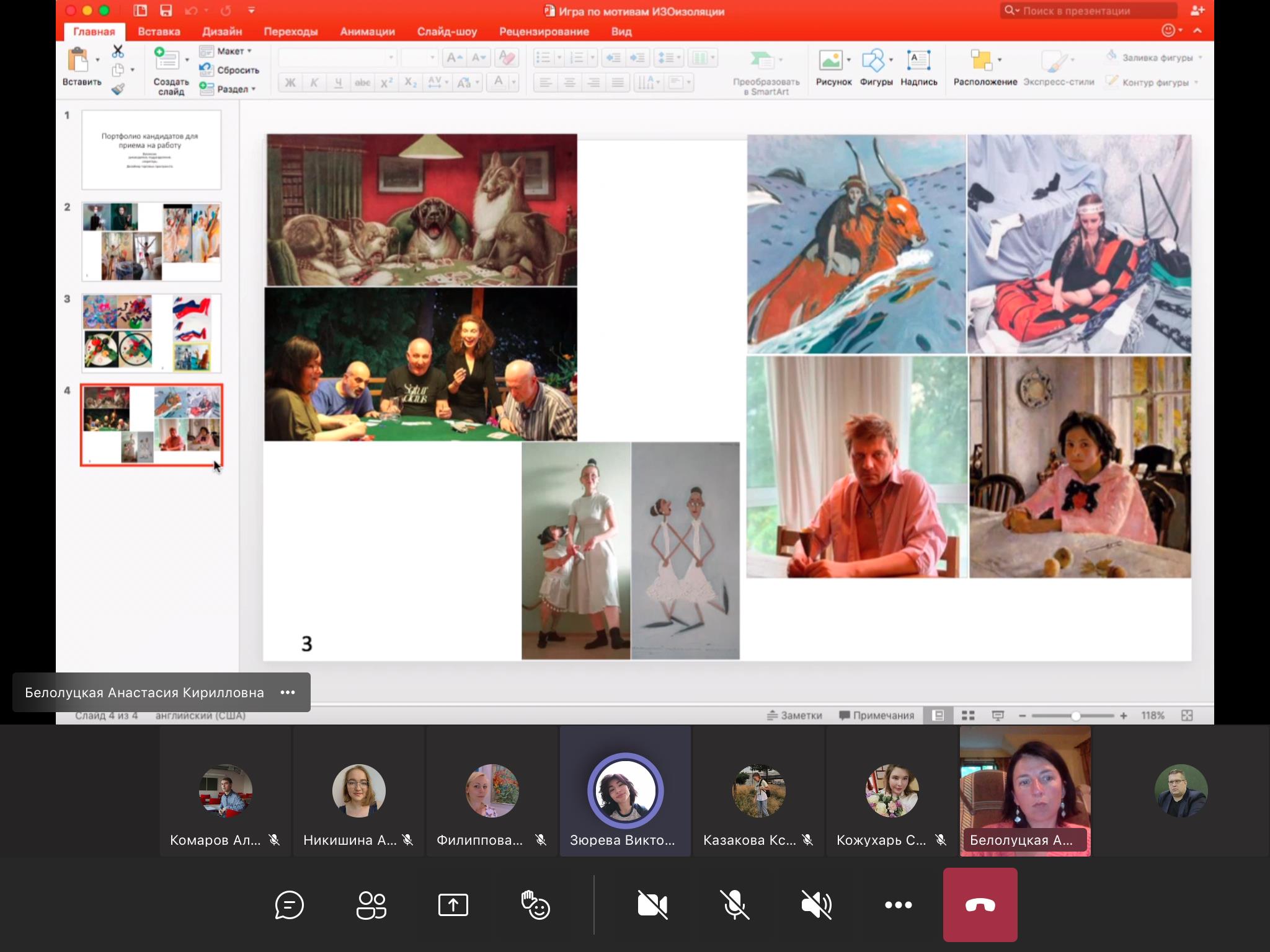Switch to the Дизайн tab
The height and width of the screenshot is (952, 1270).
coord(222,32)
